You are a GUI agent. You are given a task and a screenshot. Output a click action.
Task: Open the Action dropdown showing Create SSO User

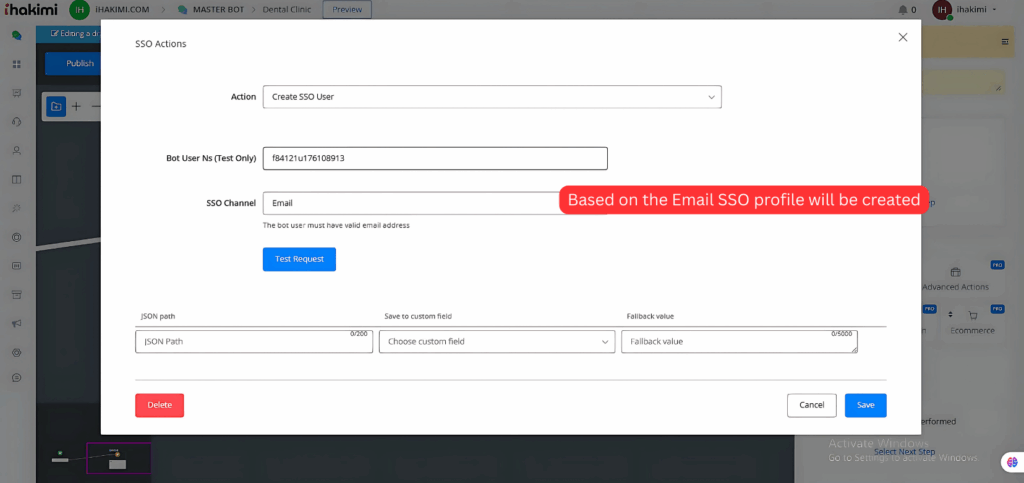pyautogui.click(x=491, y=97)
